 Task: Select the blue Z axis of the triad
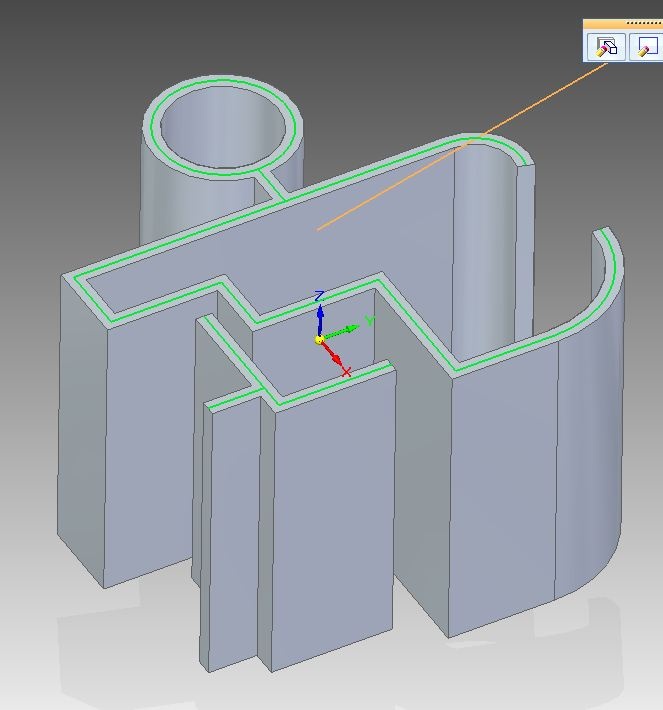[320, 320]
